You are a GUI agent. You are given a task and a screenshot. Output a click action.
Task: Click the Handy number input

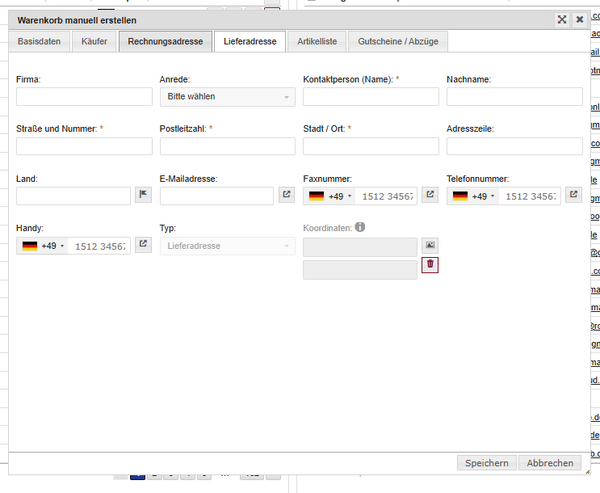(x=99, y=246)
